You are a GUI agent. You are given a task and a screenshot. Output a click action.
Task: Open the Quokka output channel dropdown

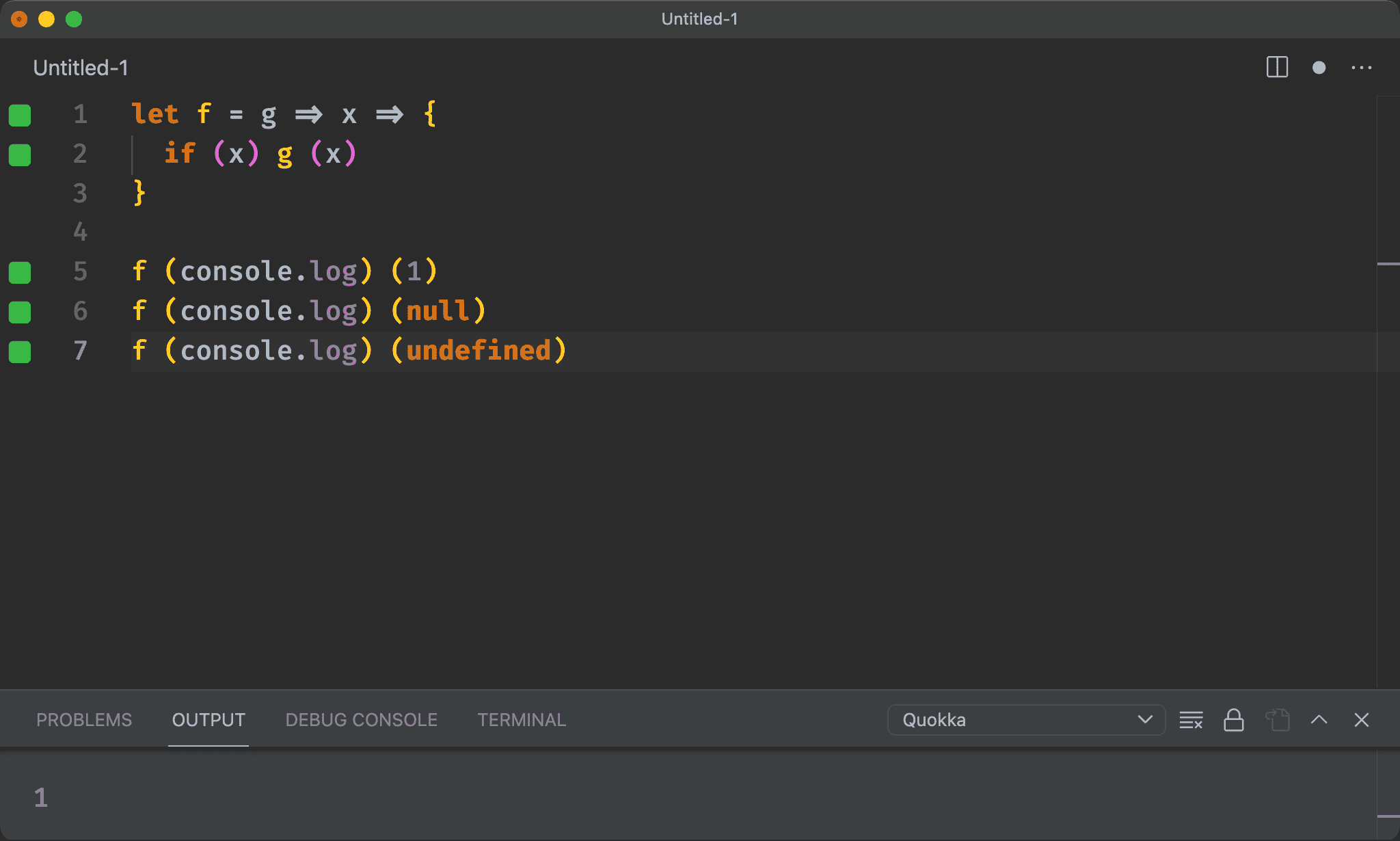[x=1025, y=720]
